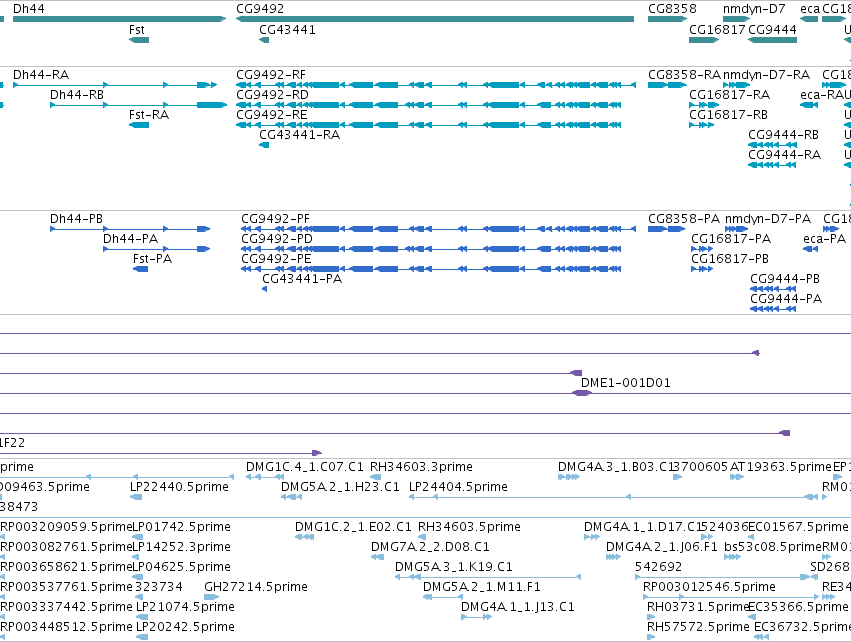This screenshot has width=851, height=642.
Task: Click the GH27214.5prime label
Action: click(x=256, y=588)
